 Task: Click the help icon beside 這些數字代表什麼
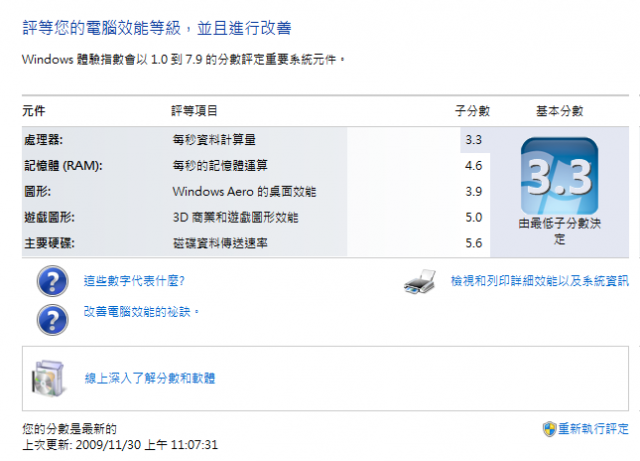52,281
